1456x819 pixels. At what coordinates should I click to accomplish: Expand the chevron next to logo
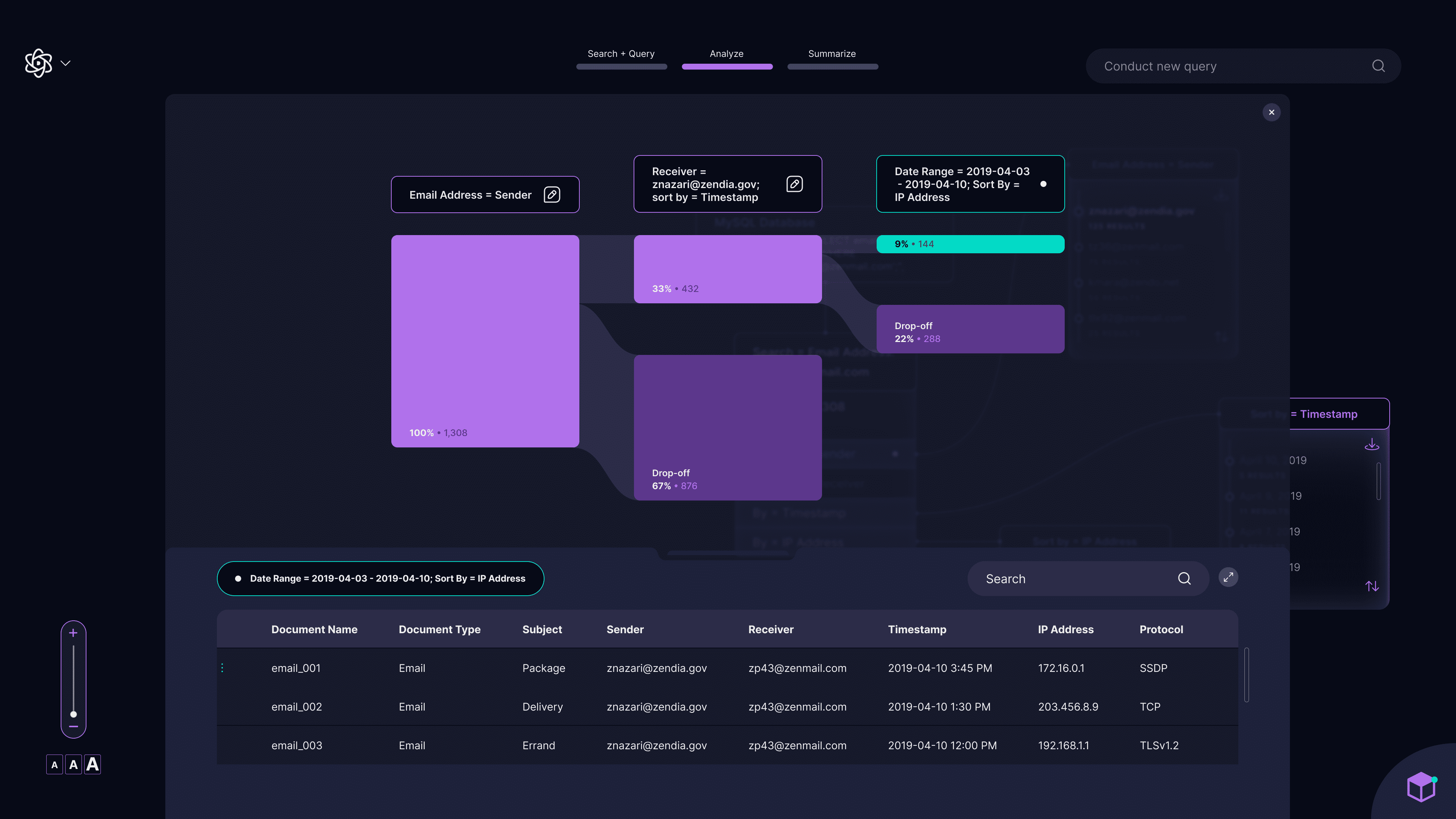[x=66, y=63]
